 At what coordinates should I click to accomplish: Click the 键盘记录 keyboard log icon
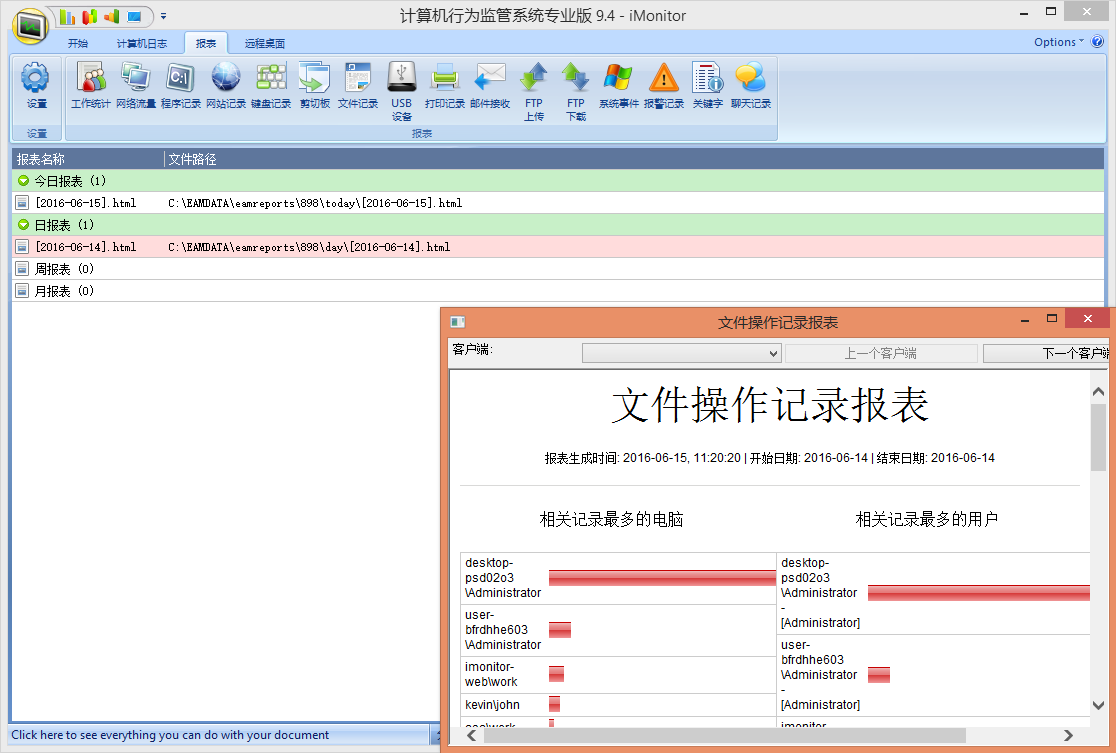click(x=271, y=85)
